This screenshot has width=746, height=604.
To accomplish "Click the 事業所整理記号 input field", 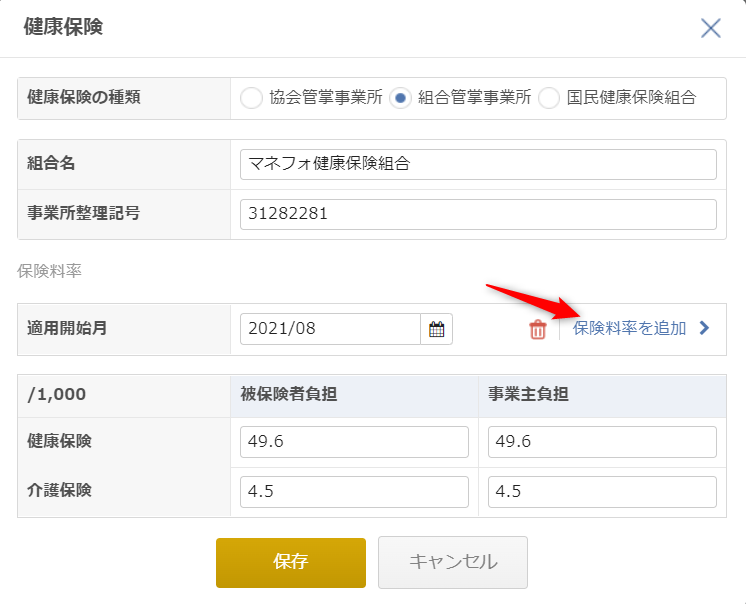I will [478, 214].
